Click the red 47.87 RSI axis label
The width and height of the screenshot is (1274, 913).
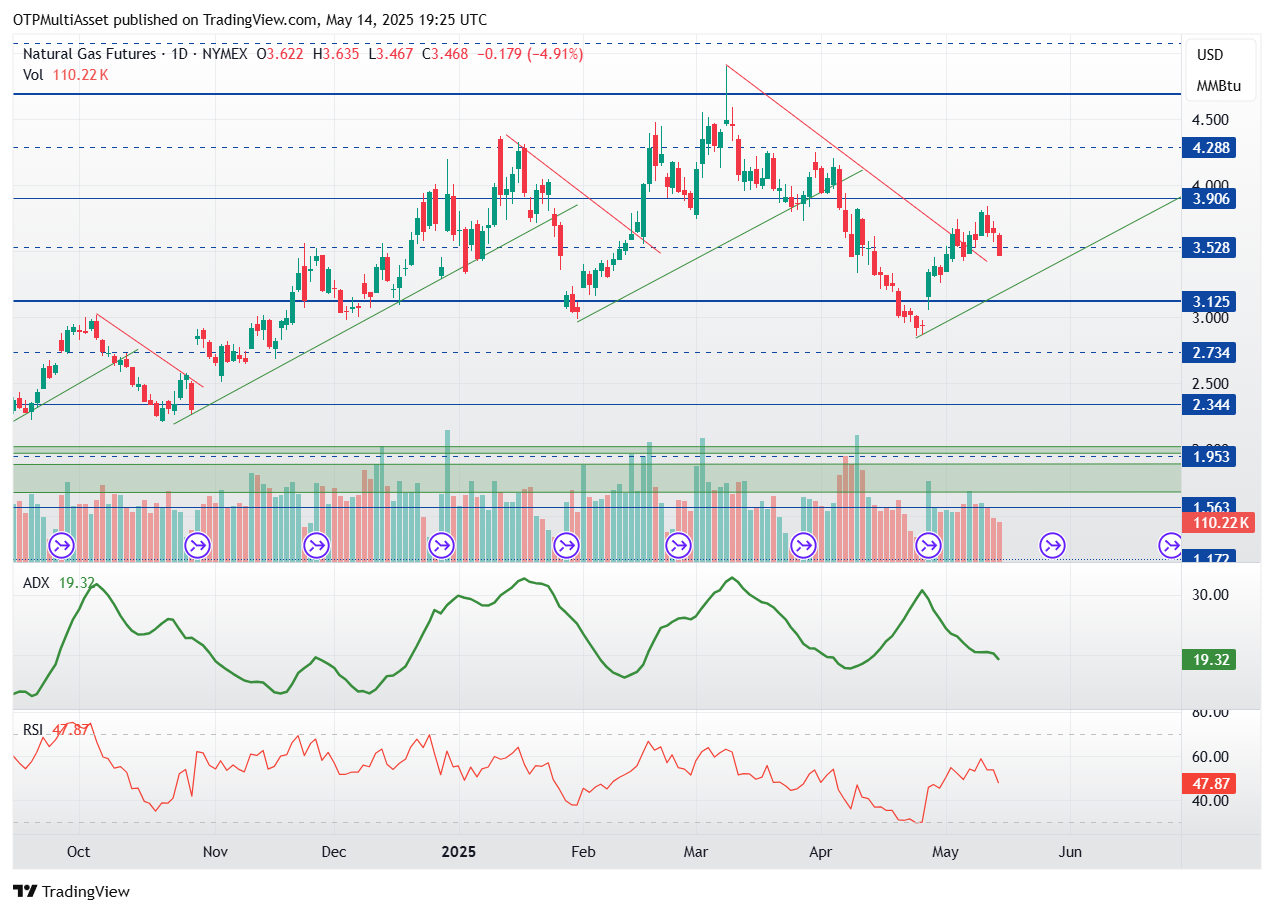pyautogui.click(x=1210, y=785)
